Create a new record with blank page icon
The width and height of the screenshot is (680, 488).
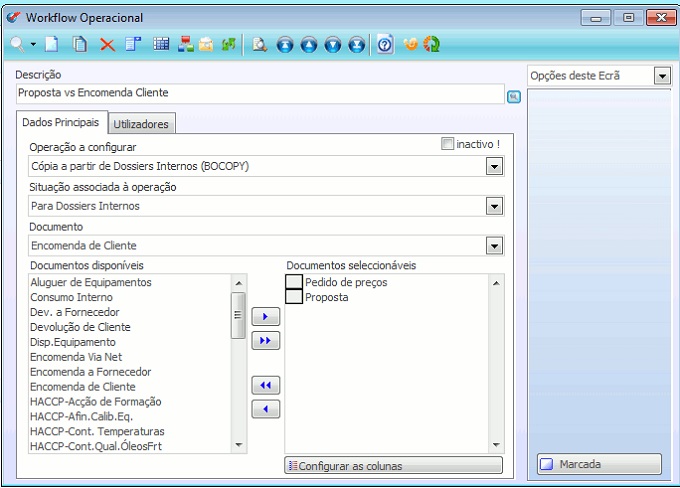pos(52,44)
